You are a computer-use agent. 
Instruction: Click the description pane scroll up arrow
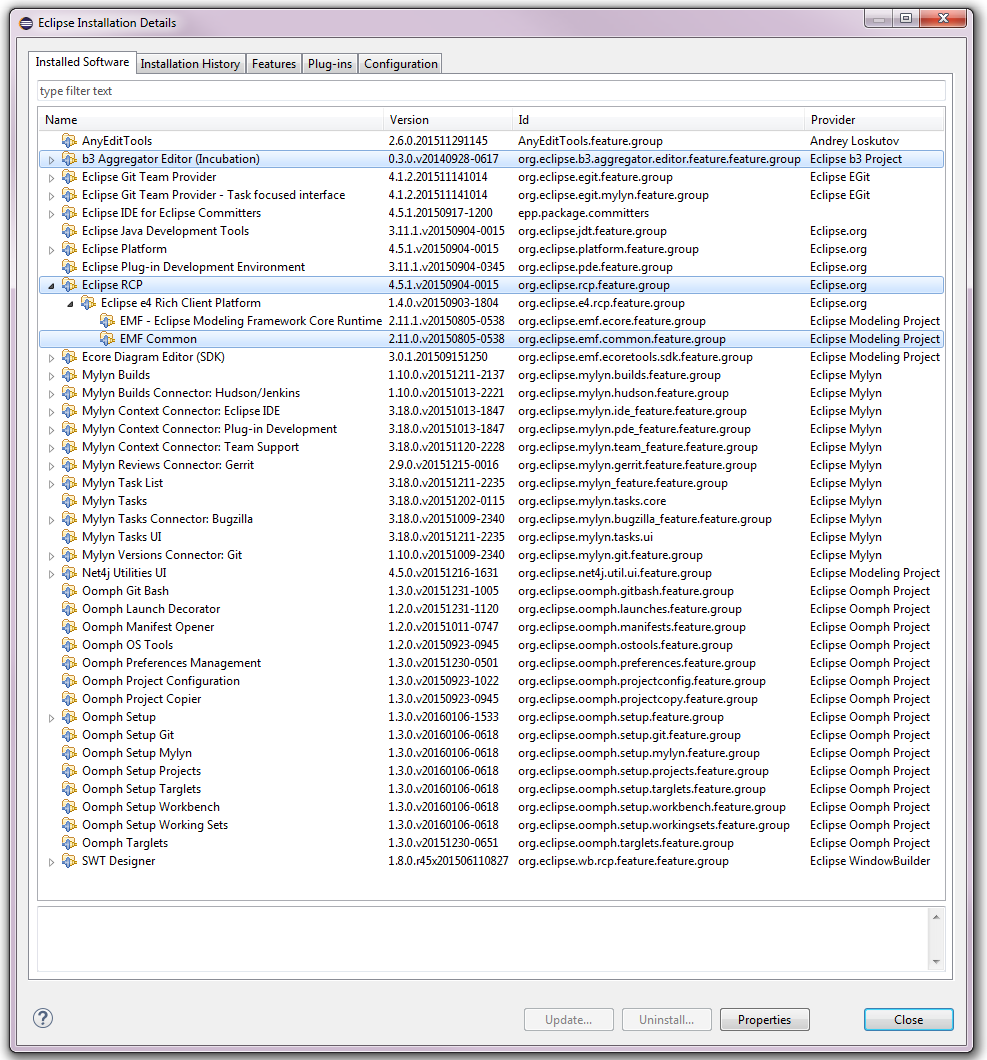coord(936,917)
